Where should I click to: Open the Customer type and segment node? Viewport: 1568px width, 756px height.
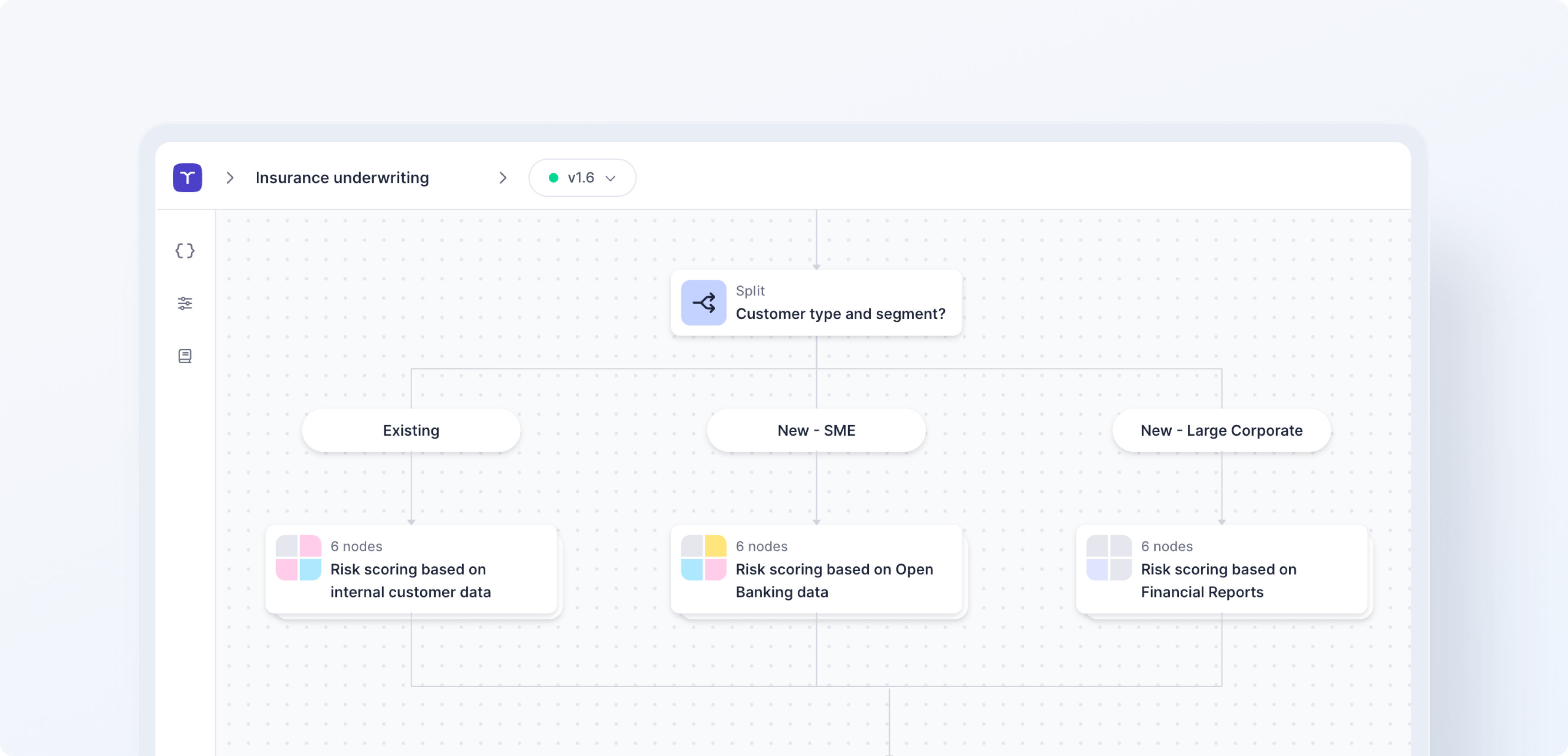[840, 313]
